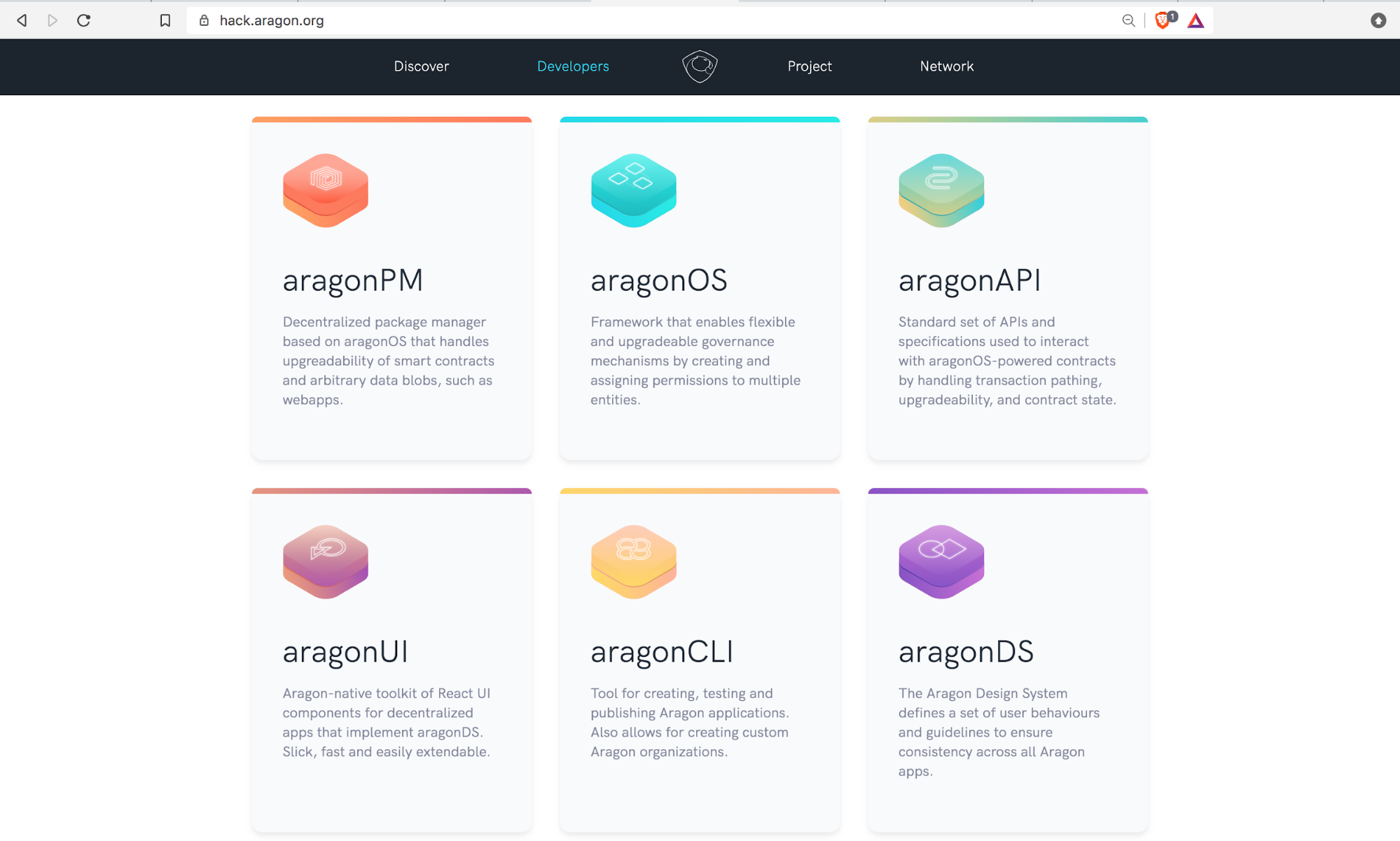1400x841 pixels.
Task: Click the browser forward arrow
Action: tap(53, 20)
